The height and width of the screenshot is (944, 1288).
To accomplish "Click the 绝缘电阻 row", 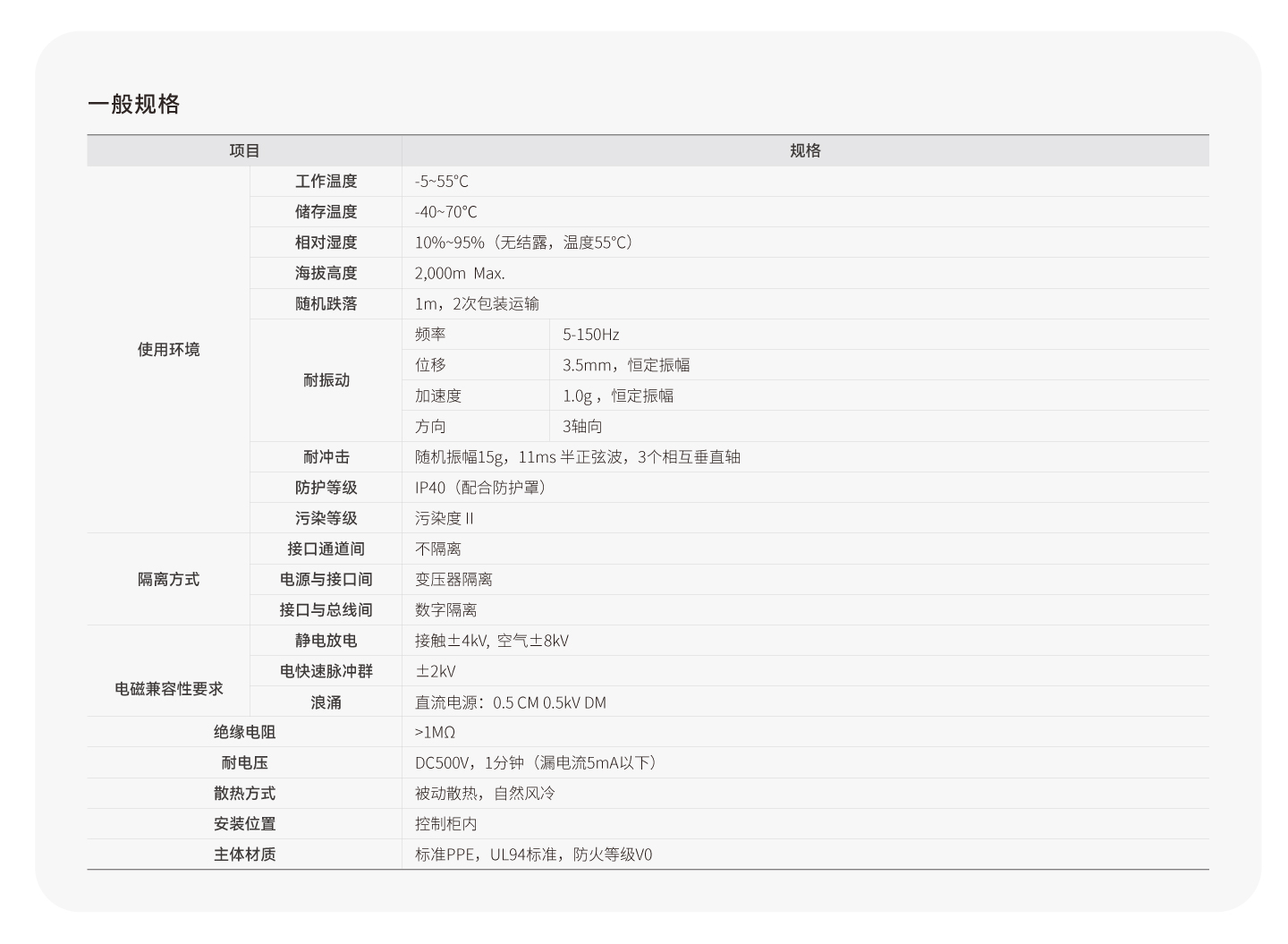I will (x=243, y=731).
